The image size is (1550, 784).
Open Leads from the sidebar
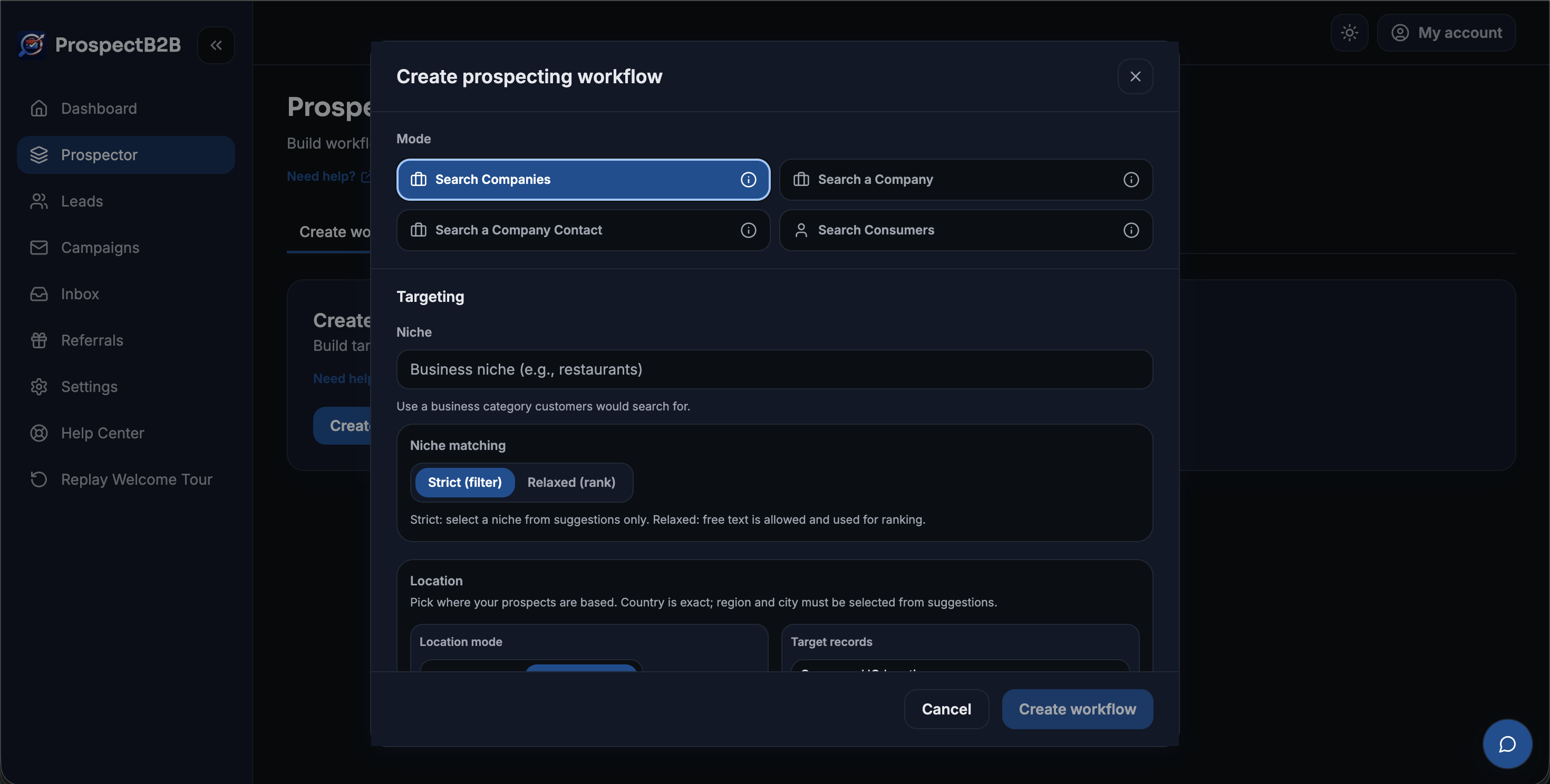[82, 201]
